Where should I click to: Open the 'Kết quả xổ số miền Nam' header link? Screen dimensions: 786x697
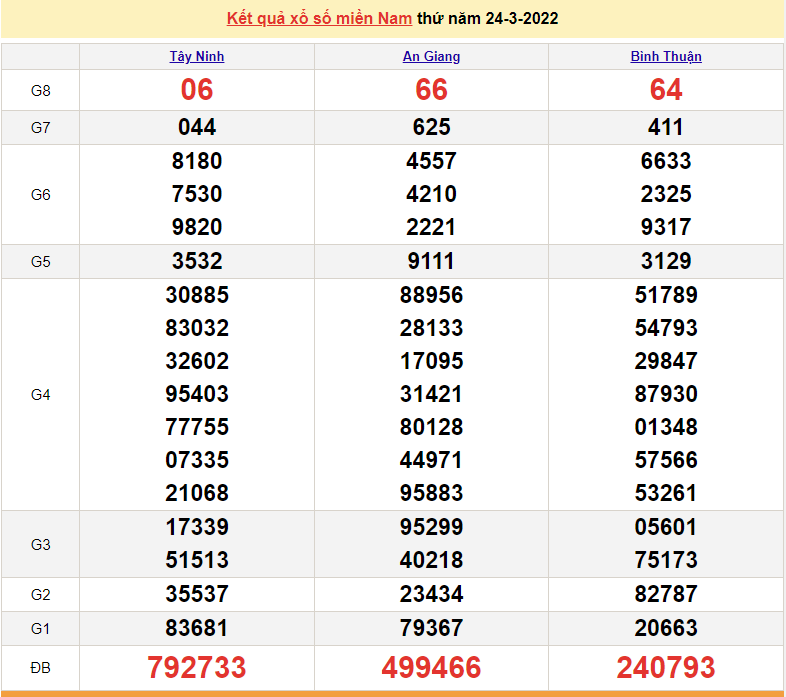(319, 18)
